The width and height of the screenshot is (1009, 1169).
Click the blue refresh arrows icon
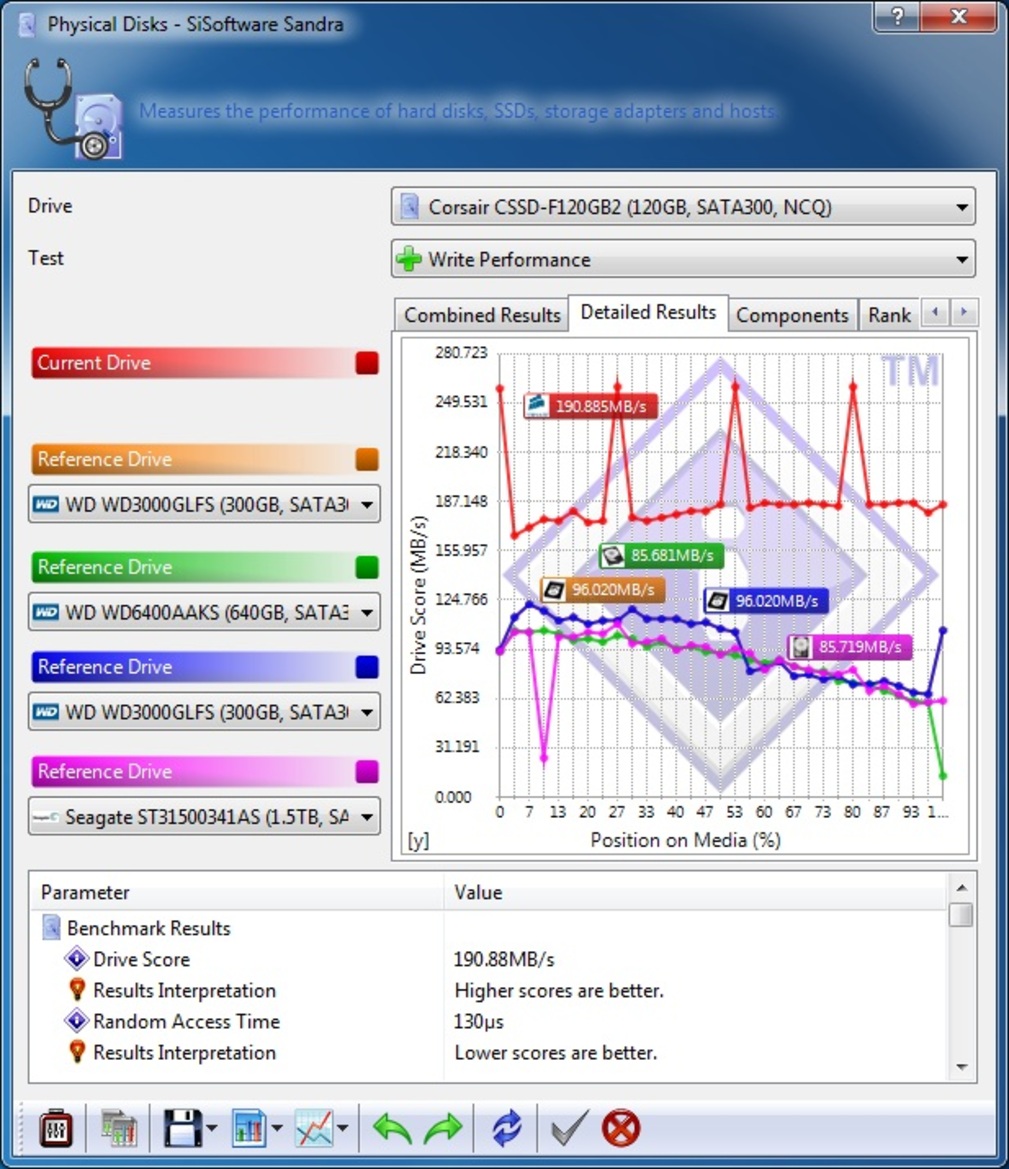507,1128
